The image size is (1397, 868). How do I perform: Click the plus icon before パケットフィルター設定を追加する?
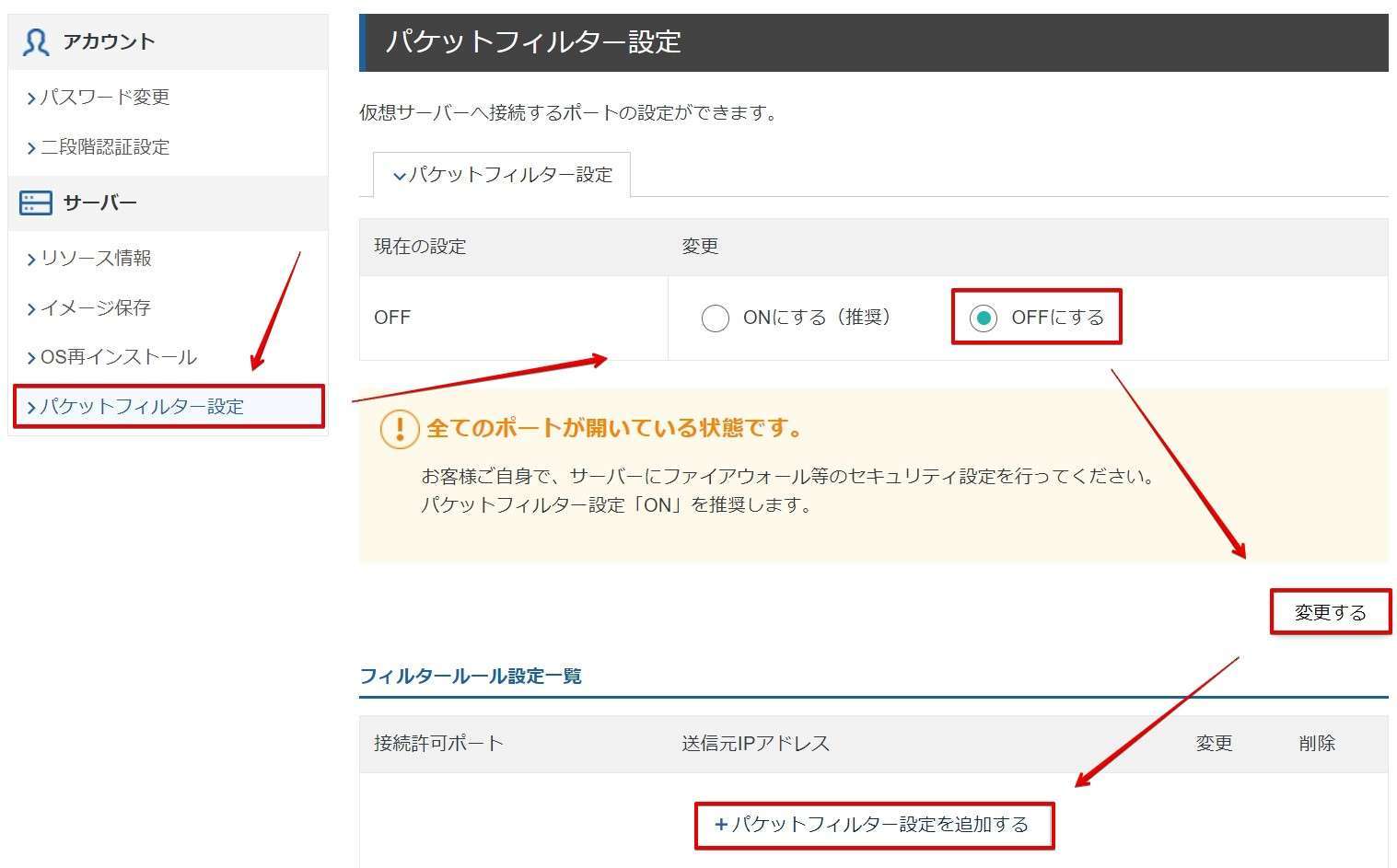721,825
